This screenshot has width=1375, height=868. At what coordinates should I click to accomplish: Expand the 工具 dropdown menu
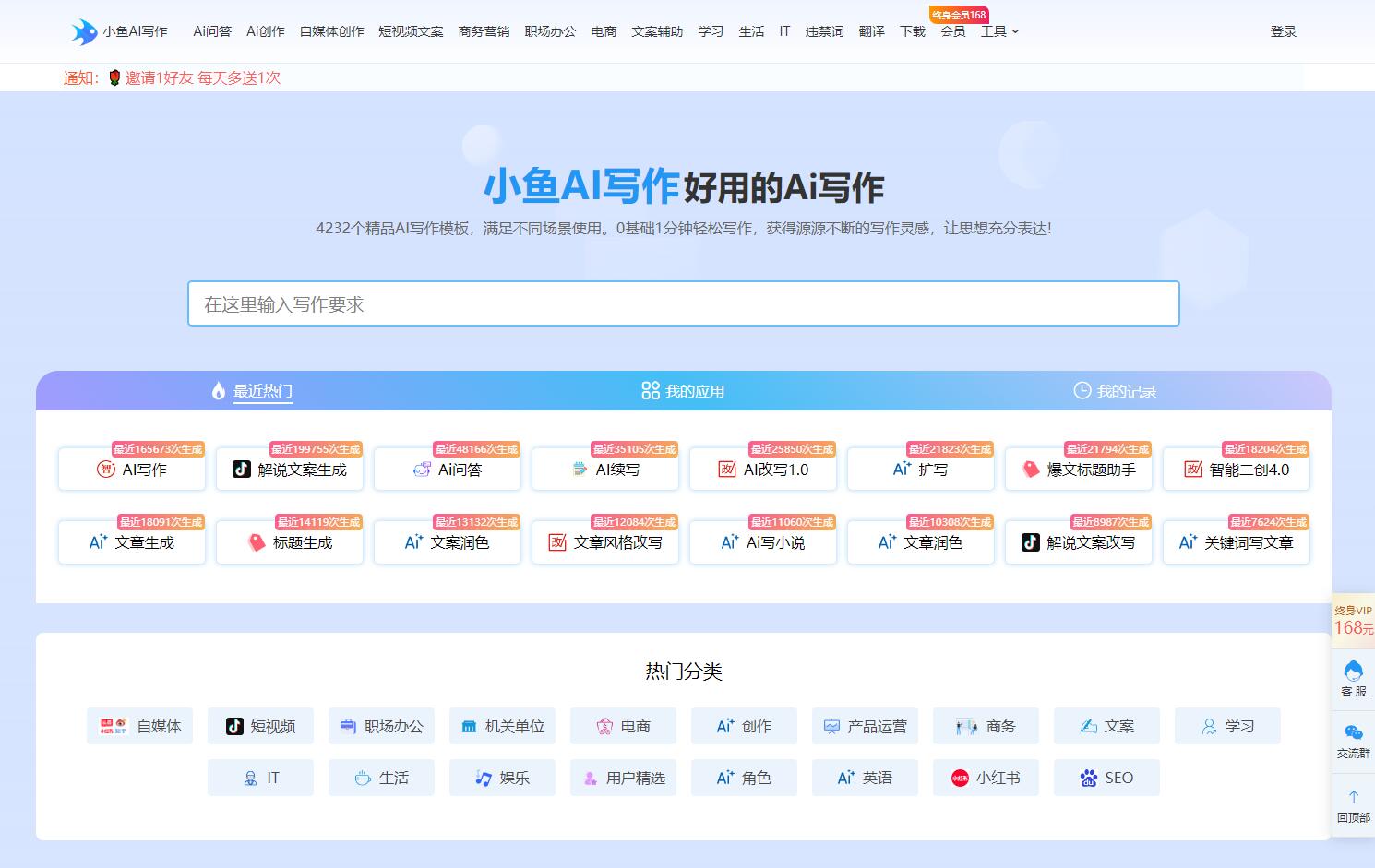tap(999, 31)
